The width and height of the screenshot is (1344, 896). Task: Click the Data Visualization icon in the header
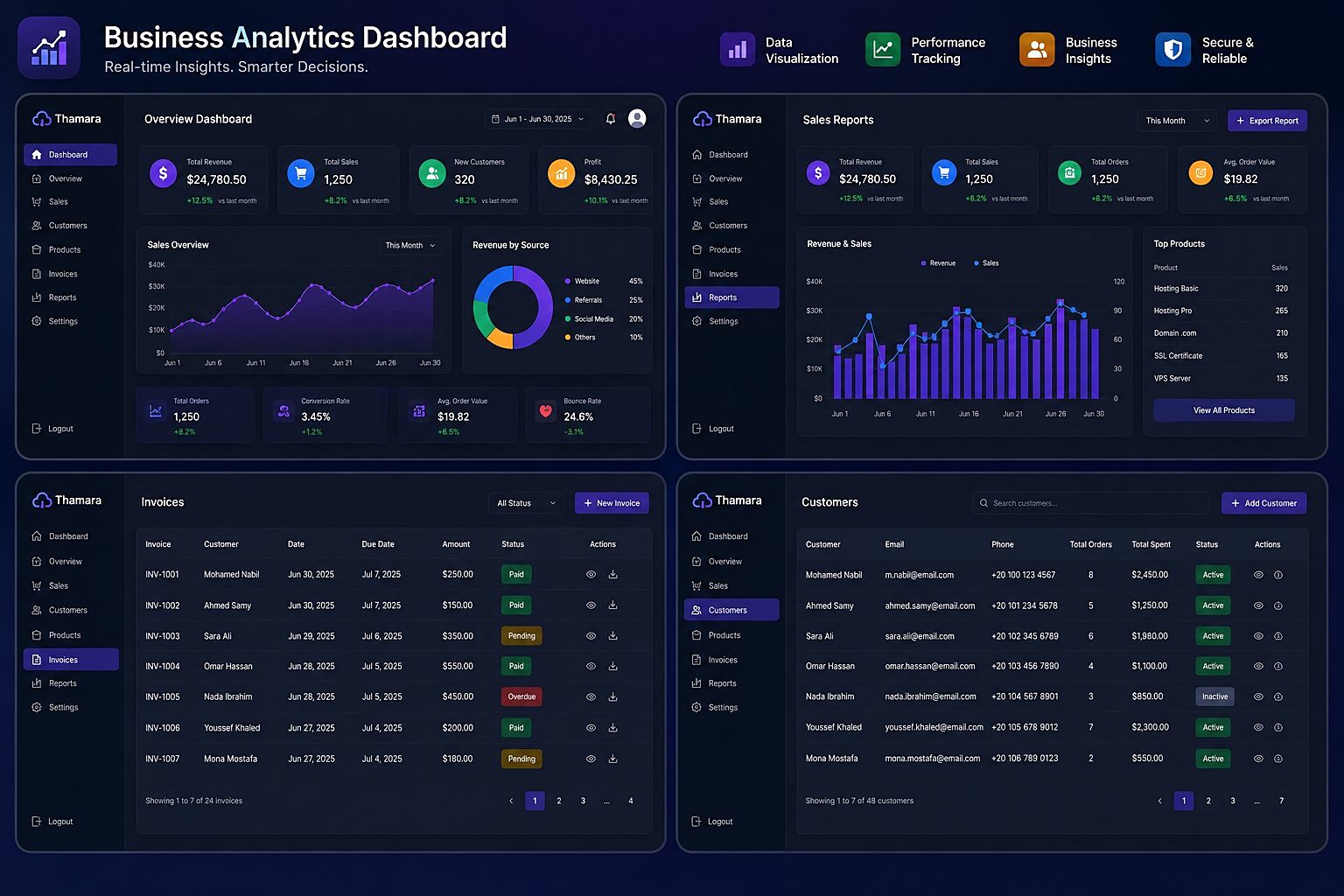point(738,50)
